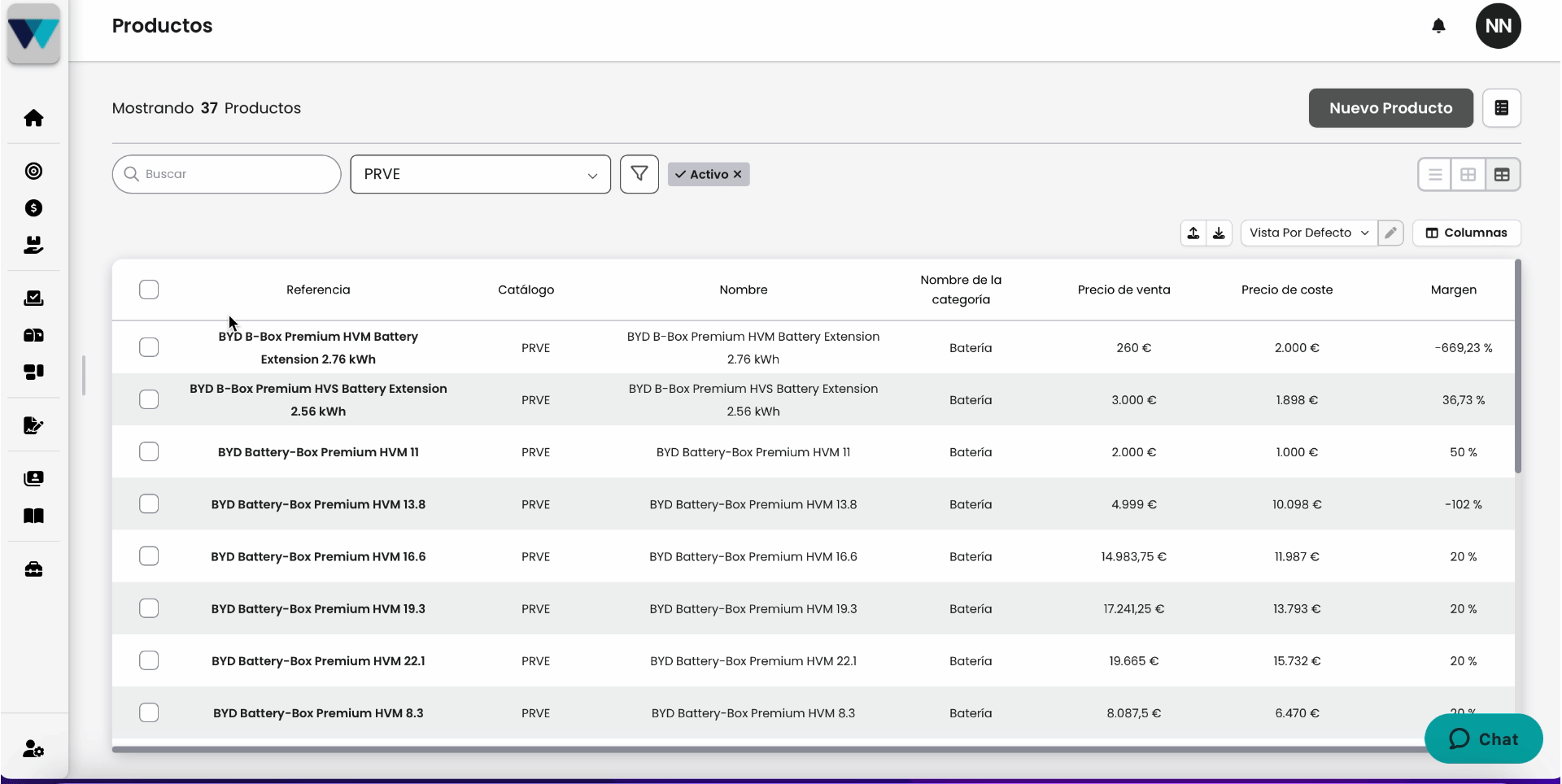Check the Battery-Box Premium HVM 19.3 row
This screenshot has width=1562, height=784.
(149, 608)
